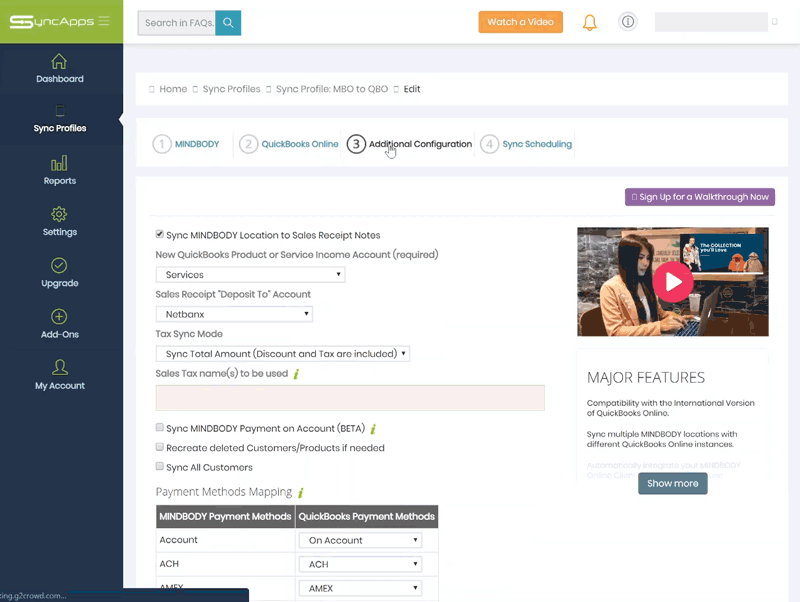Click info icon beside Payment on Account (BETA)

[373, 429]
